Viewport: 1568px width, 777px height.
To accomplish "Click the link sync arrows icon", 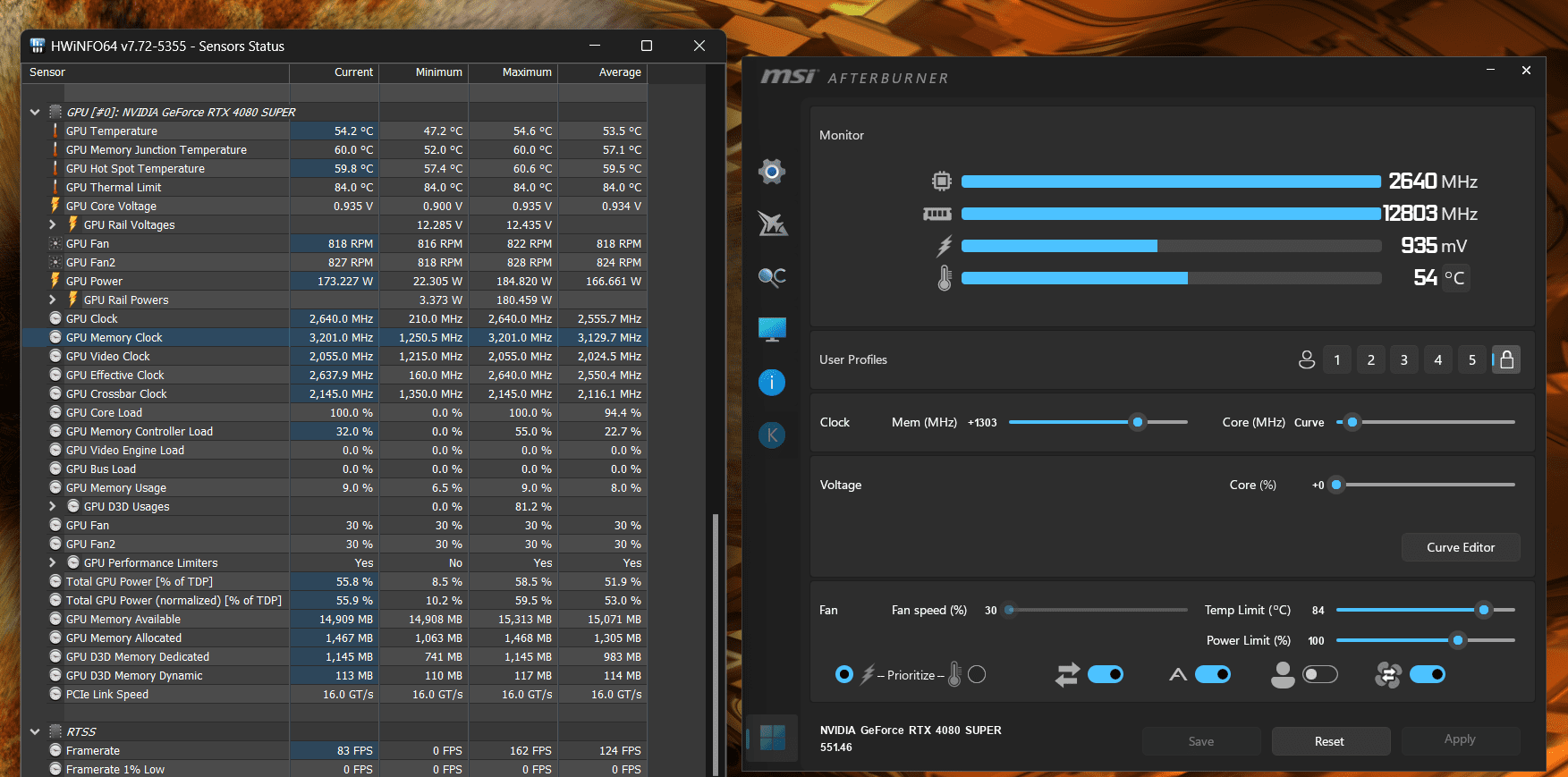I will point(1067,674).
